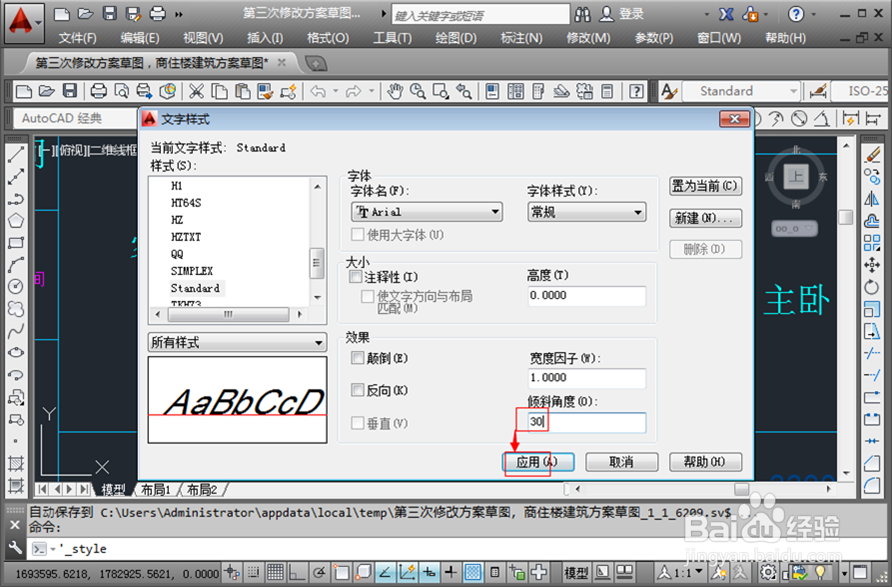Screen dimensions: 892x587
Task: Click the 宽度因子(W) input field
Action: pos(587,378)
